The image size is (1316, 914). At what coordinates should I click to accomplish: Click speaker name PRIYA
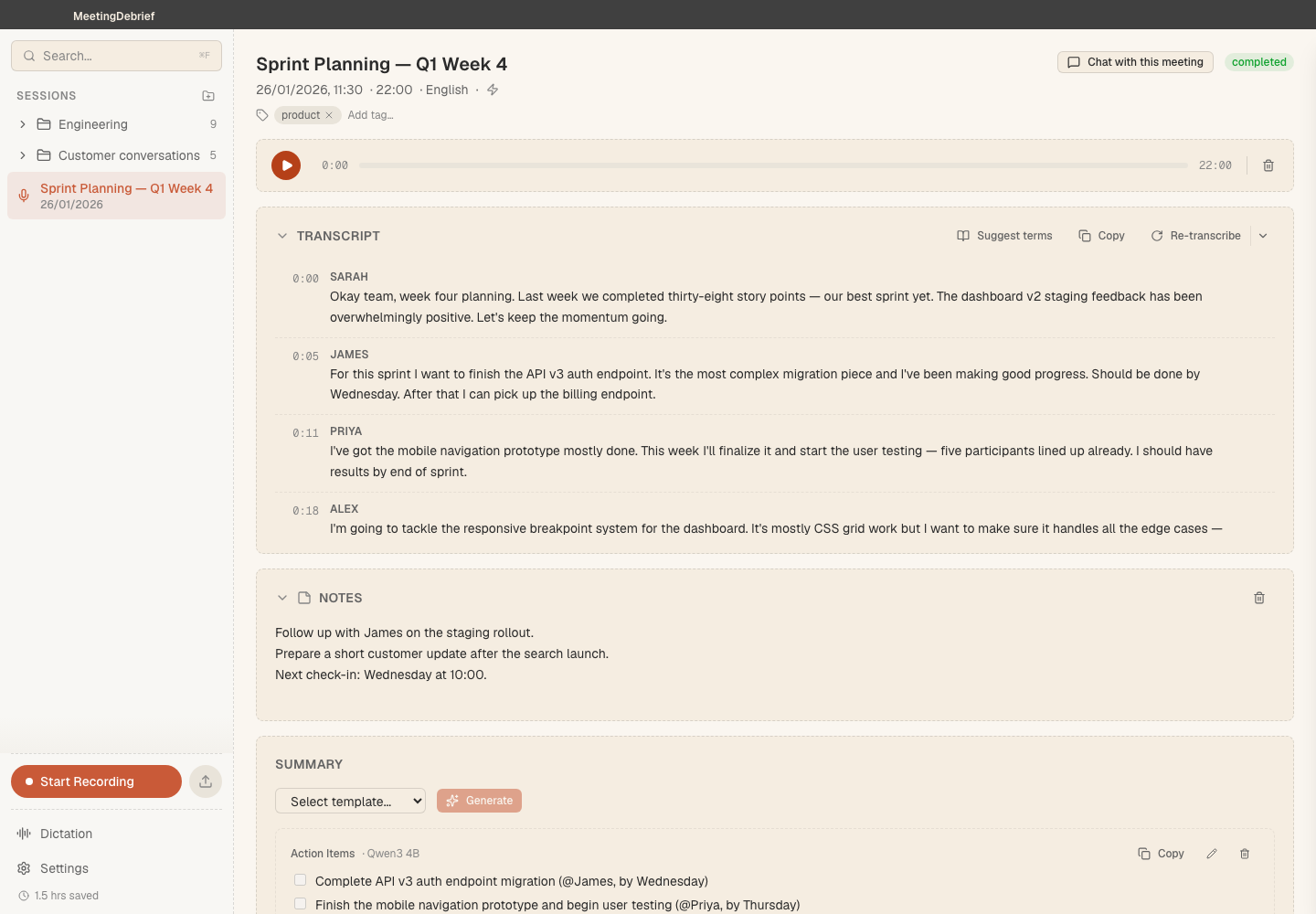(346, 431)
